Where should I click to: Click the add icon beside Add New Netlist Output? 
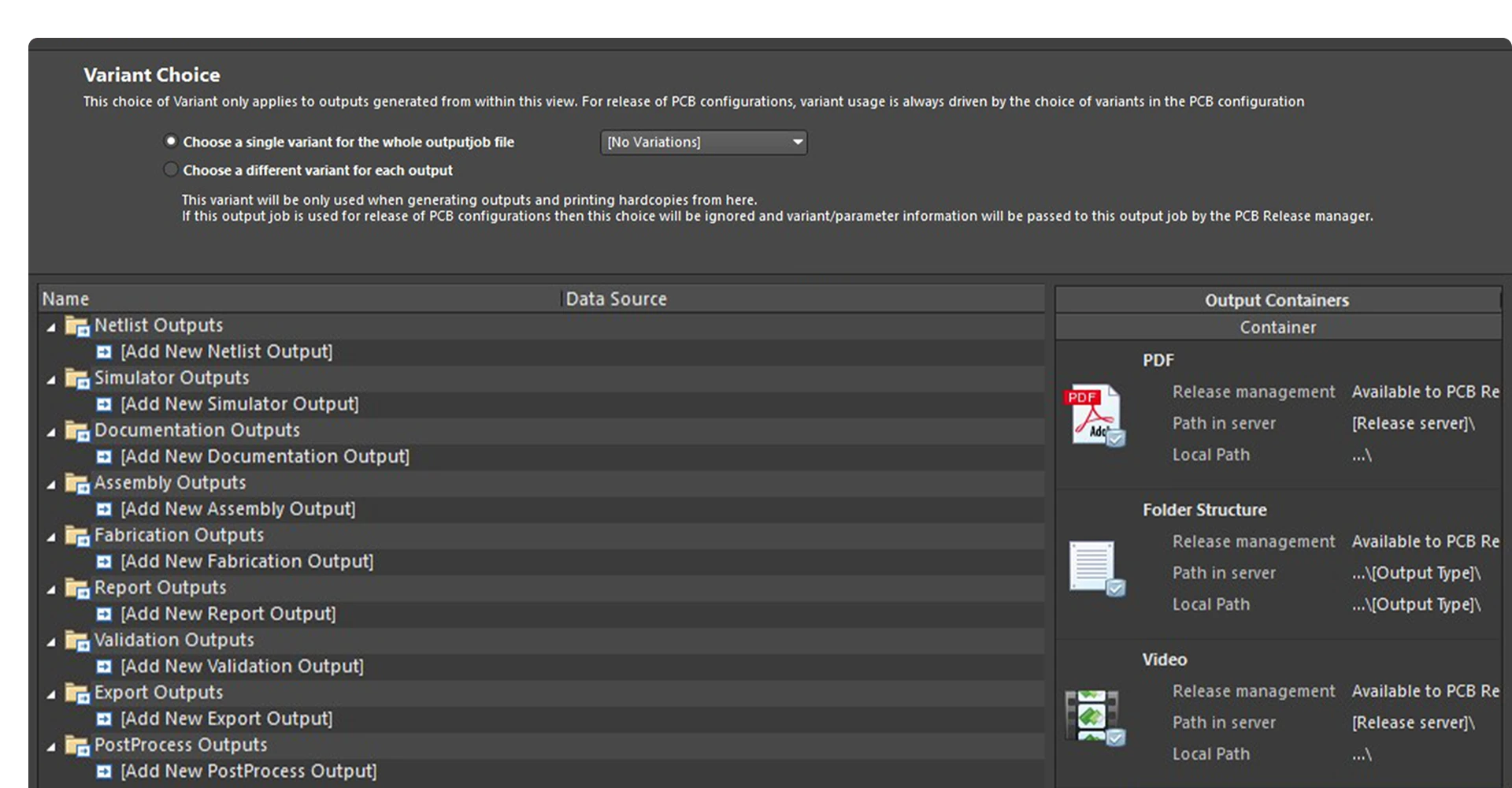tap(104, 352)
